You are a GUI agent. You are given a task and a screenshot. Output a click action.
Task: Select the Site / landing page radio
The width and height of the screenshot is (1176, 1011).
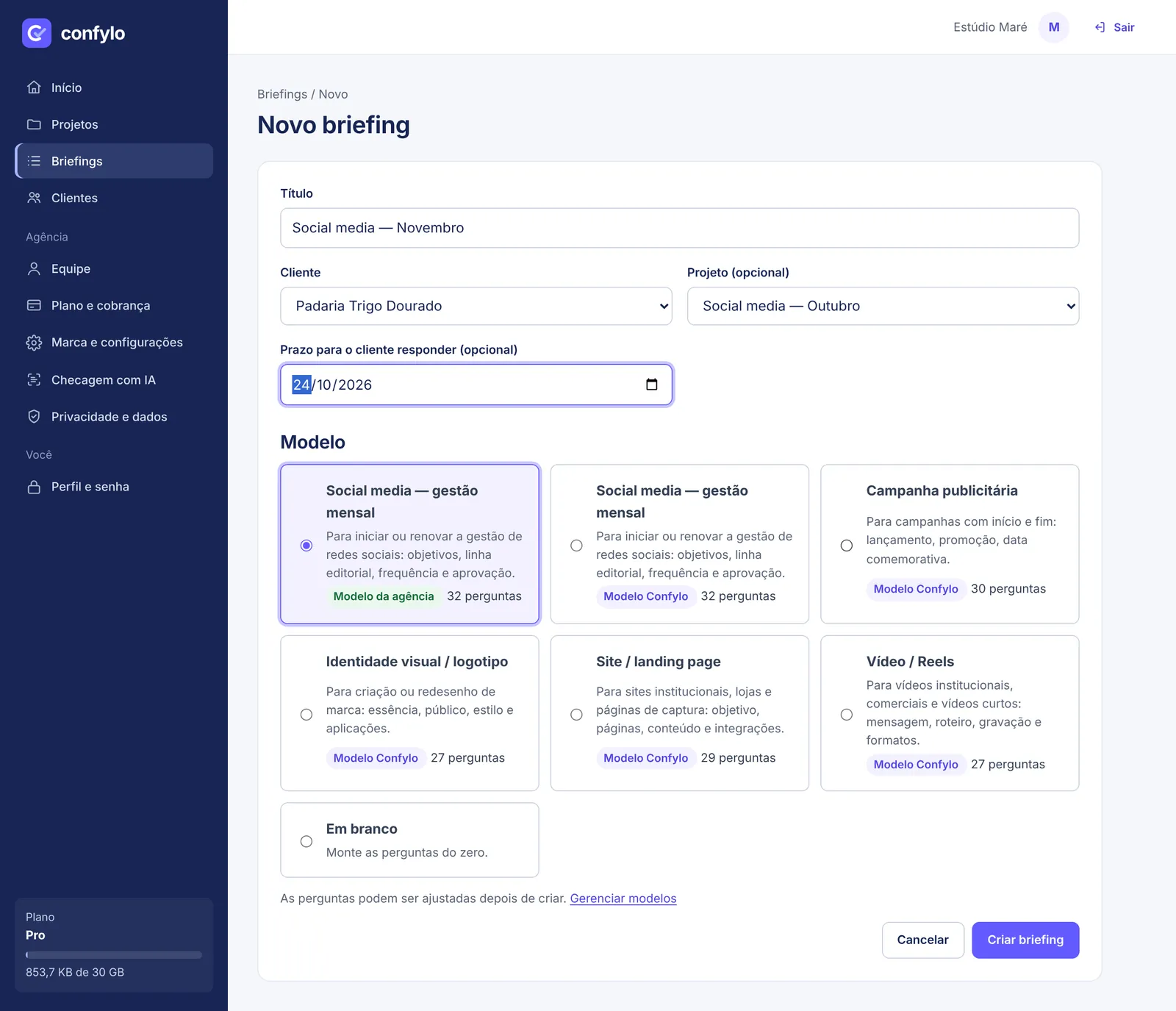click(x=576, y=715)
